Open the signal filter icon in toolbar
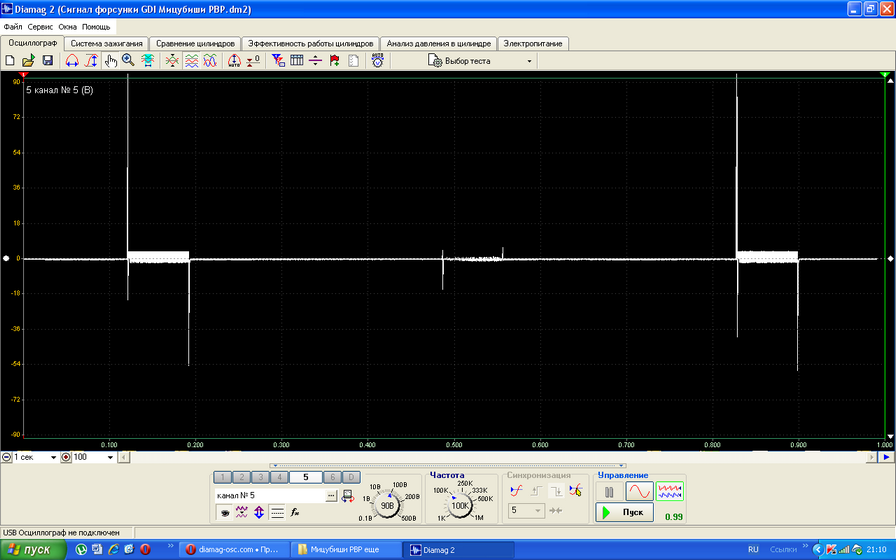 click(x=278, y=61)
